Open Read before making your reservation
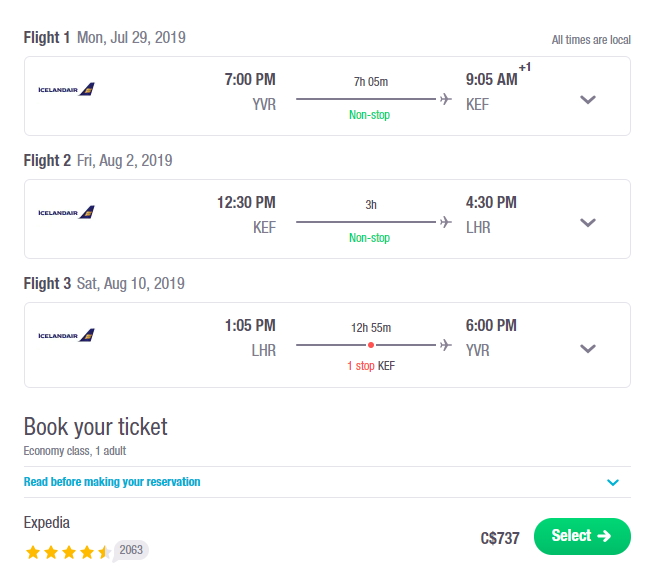Screen dimensions: 662x576 point(112,481)
